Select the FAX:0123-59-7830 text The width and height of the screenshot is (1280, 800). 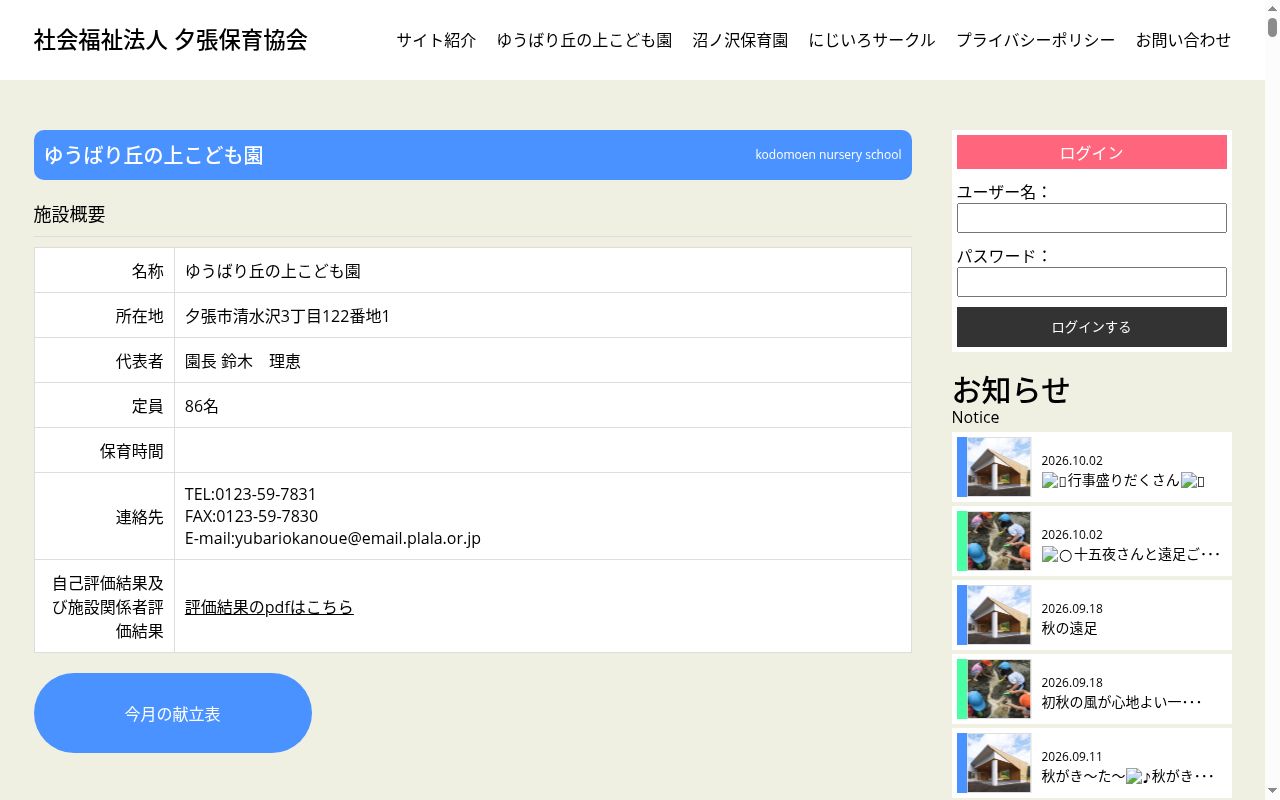[x=251, y=516]
